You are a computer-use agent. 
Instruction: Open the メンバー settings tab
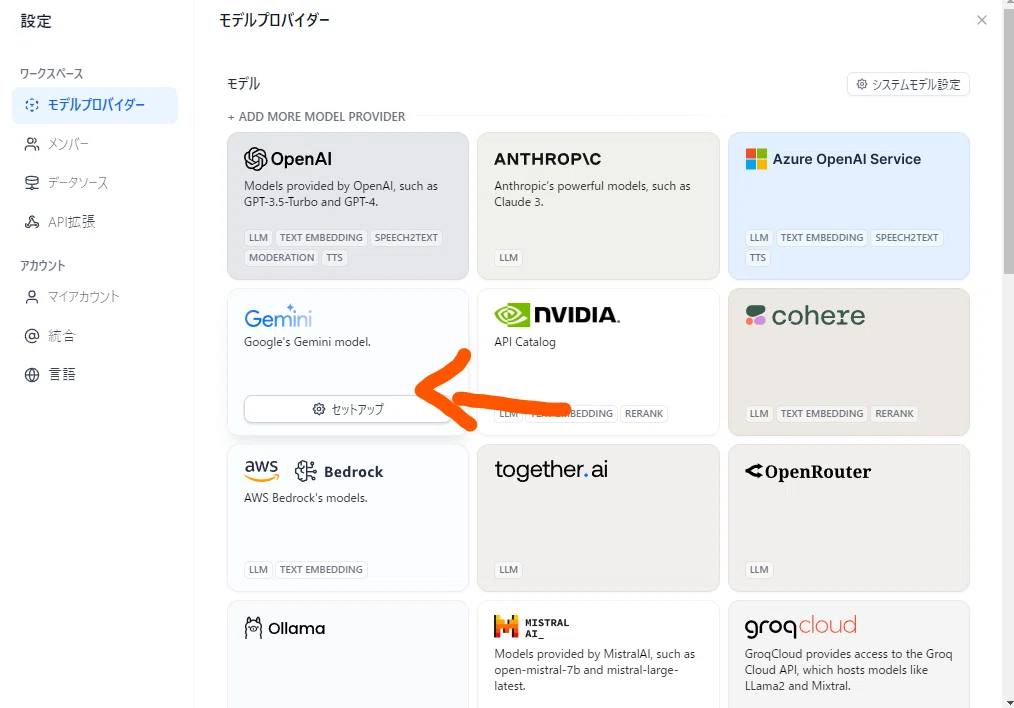95,144
